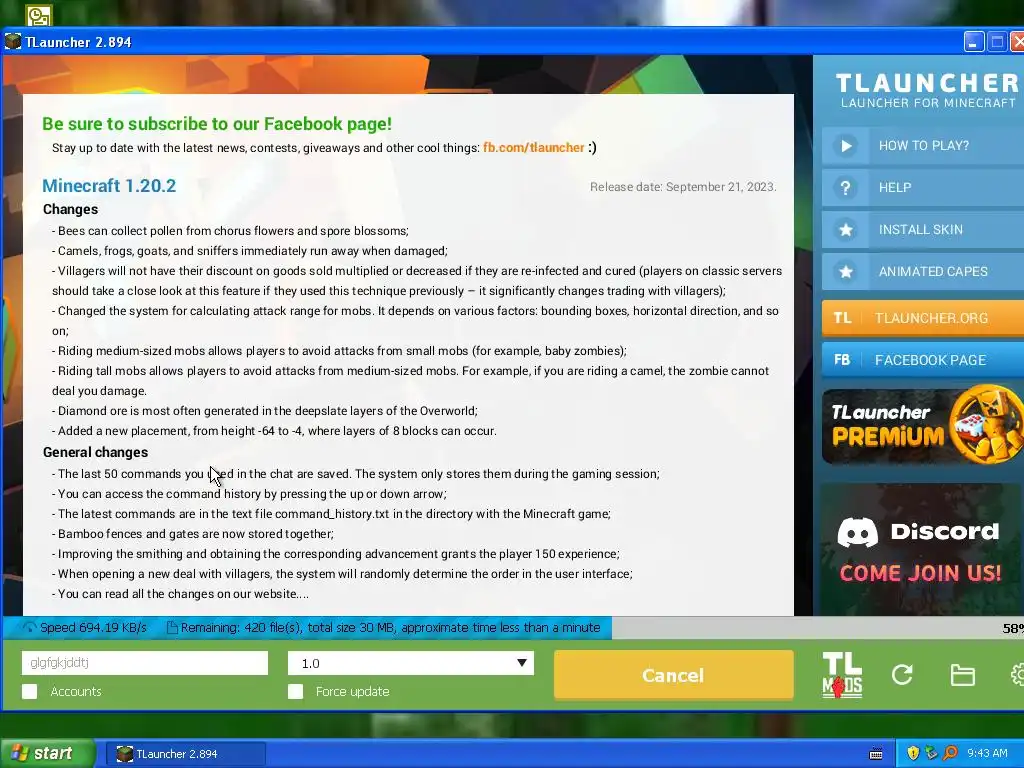Enable the Accounts checkbox
Viewport: 1024px width, 768px height.
[x=29, y=692]
